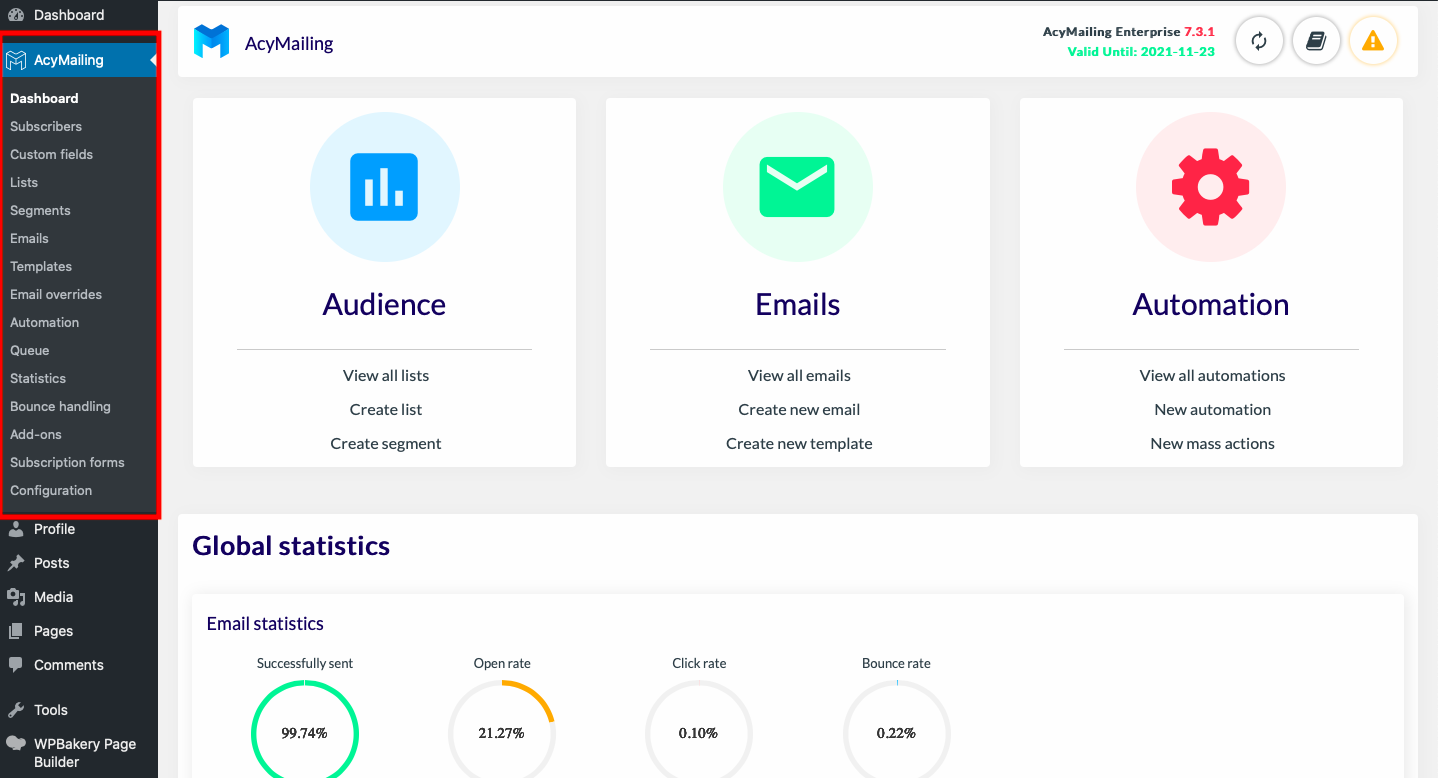Open Subscribers in AcyMailing submenu
This screenshot has height=778, width=1438.
click(46, 126)
